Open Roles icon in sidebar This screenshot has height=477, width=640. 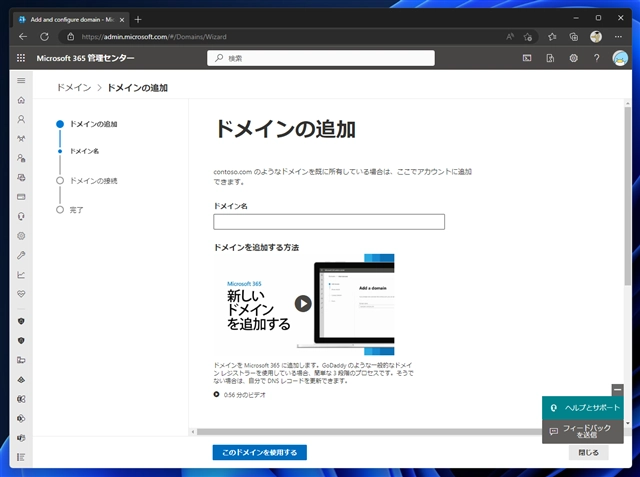tap(21, 158)
